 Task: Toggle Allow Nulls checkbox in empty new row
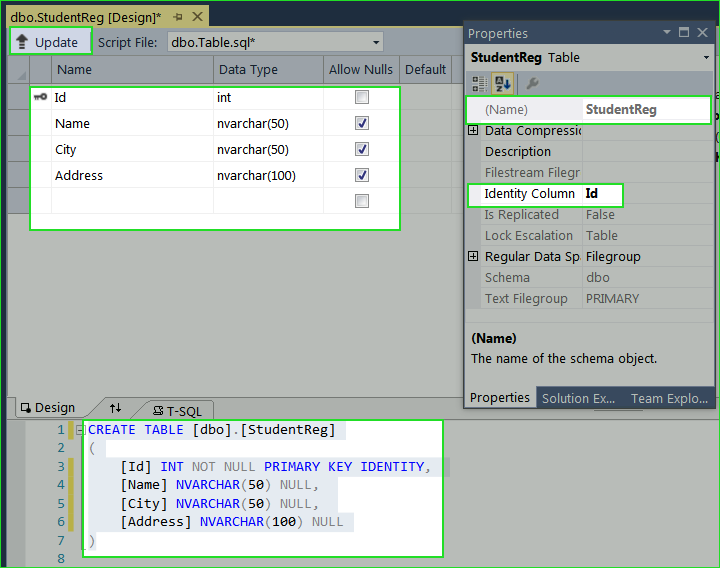click(362, 201)
